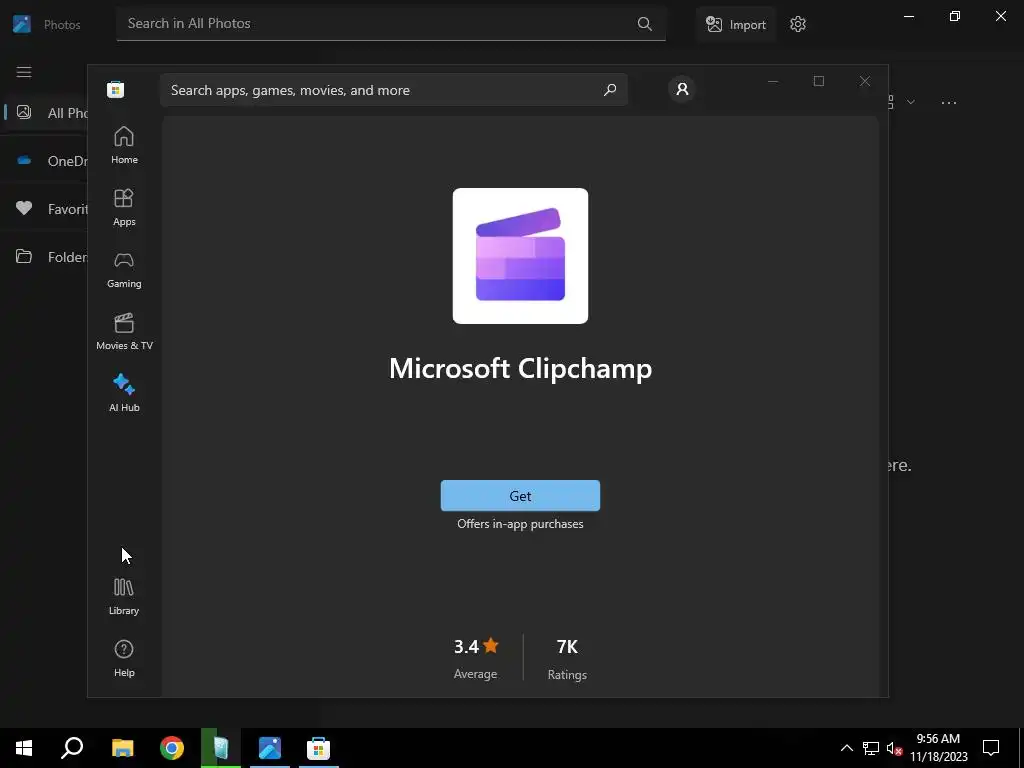Focus Search in All Photos field

click(391, 24)
